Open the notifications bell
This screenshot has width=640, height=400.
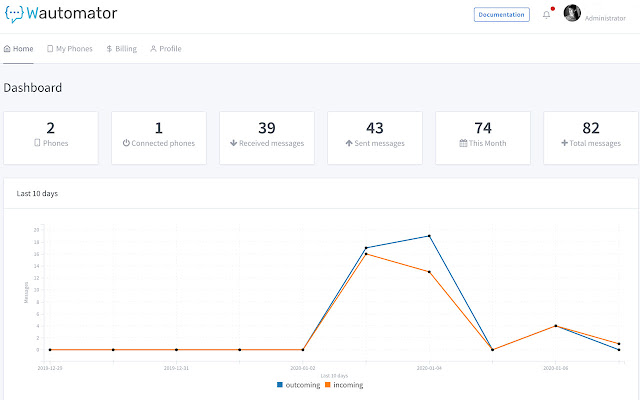point(546,15)
